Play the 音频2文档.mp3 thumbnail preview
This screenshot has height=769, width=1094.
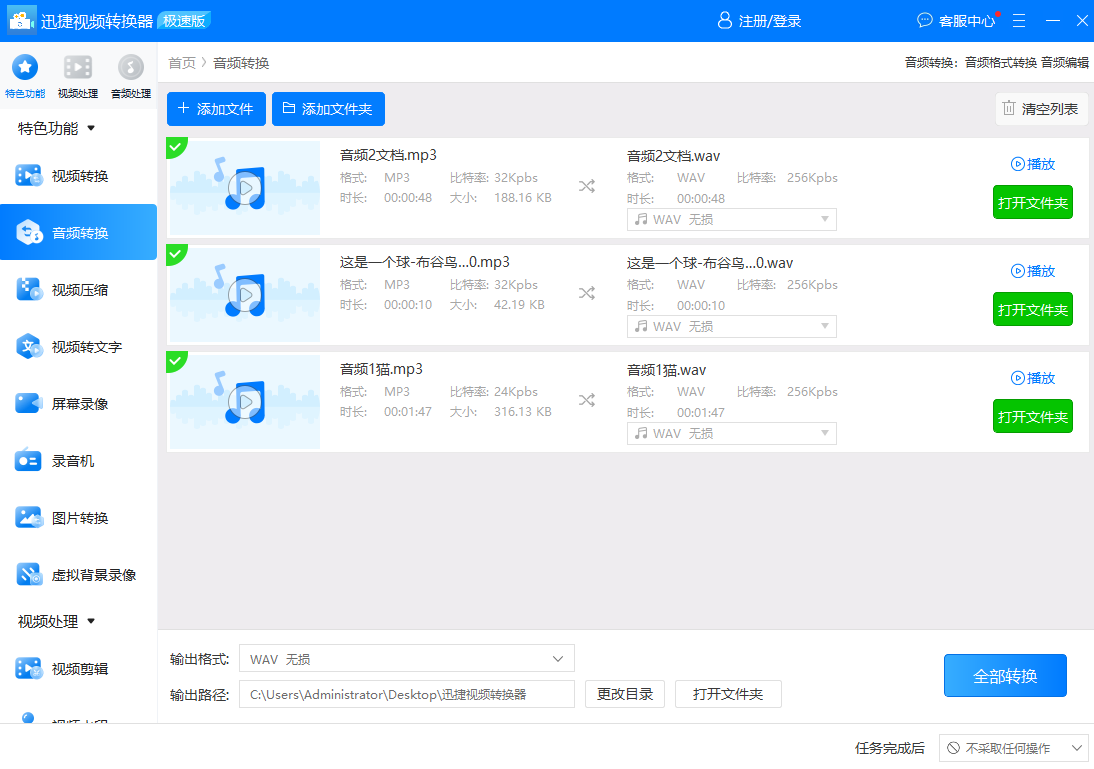tap(244, 188)
